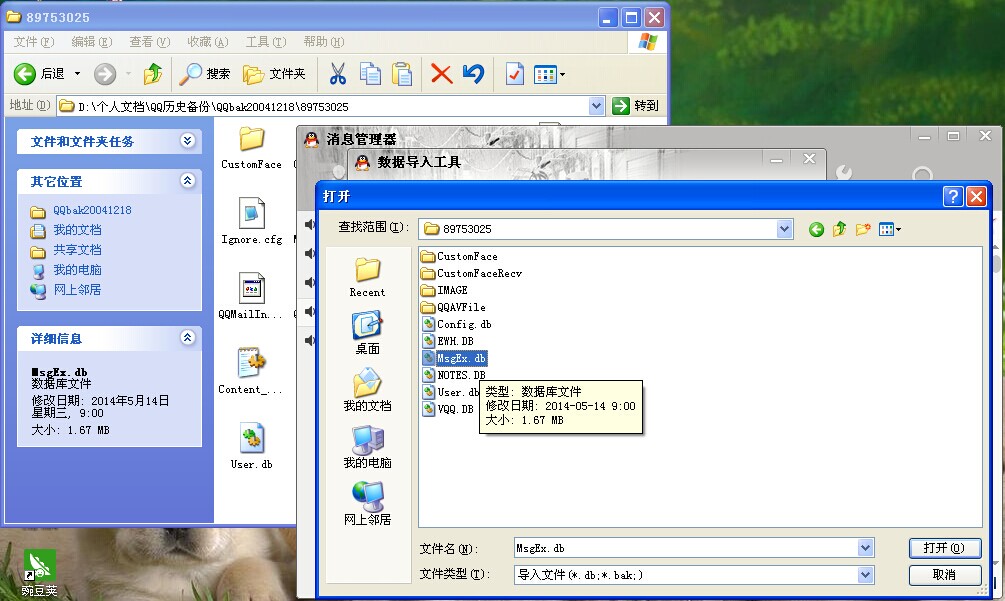Screen dimensions: 1005x601
Task: Open the view menu icon in dialog
Action: [890, 229]
